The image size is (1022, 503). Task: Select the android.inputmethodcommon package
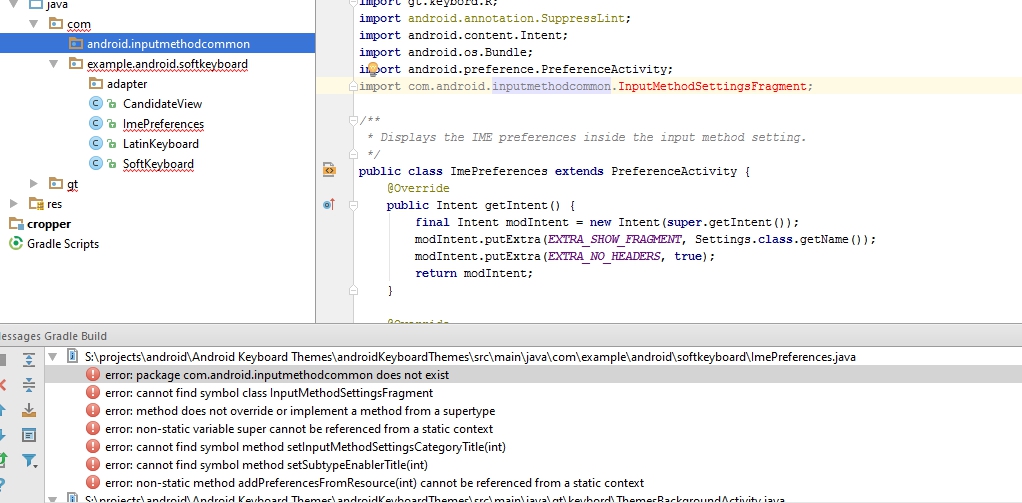pos(167,44)
